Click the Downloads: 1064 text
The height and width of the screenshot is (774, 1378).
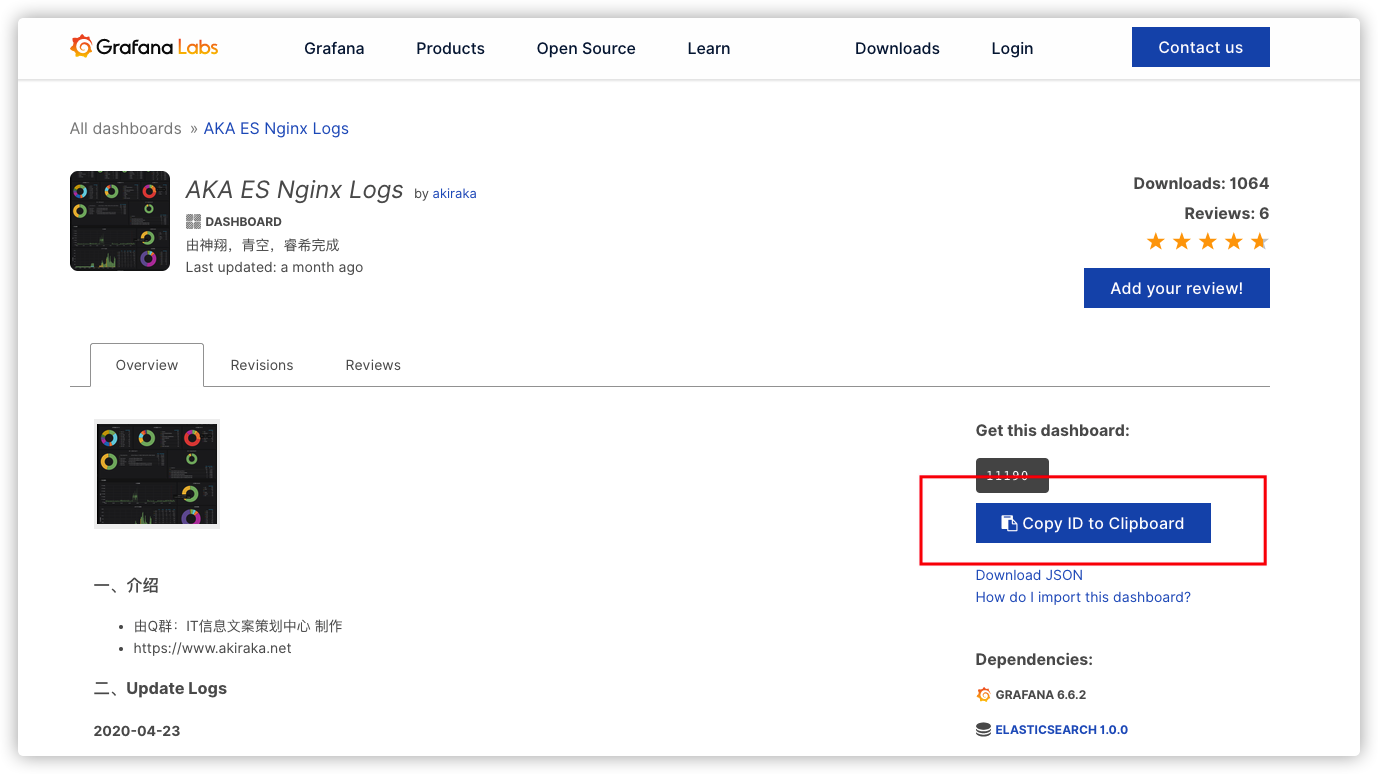(x=1201, y=183)
